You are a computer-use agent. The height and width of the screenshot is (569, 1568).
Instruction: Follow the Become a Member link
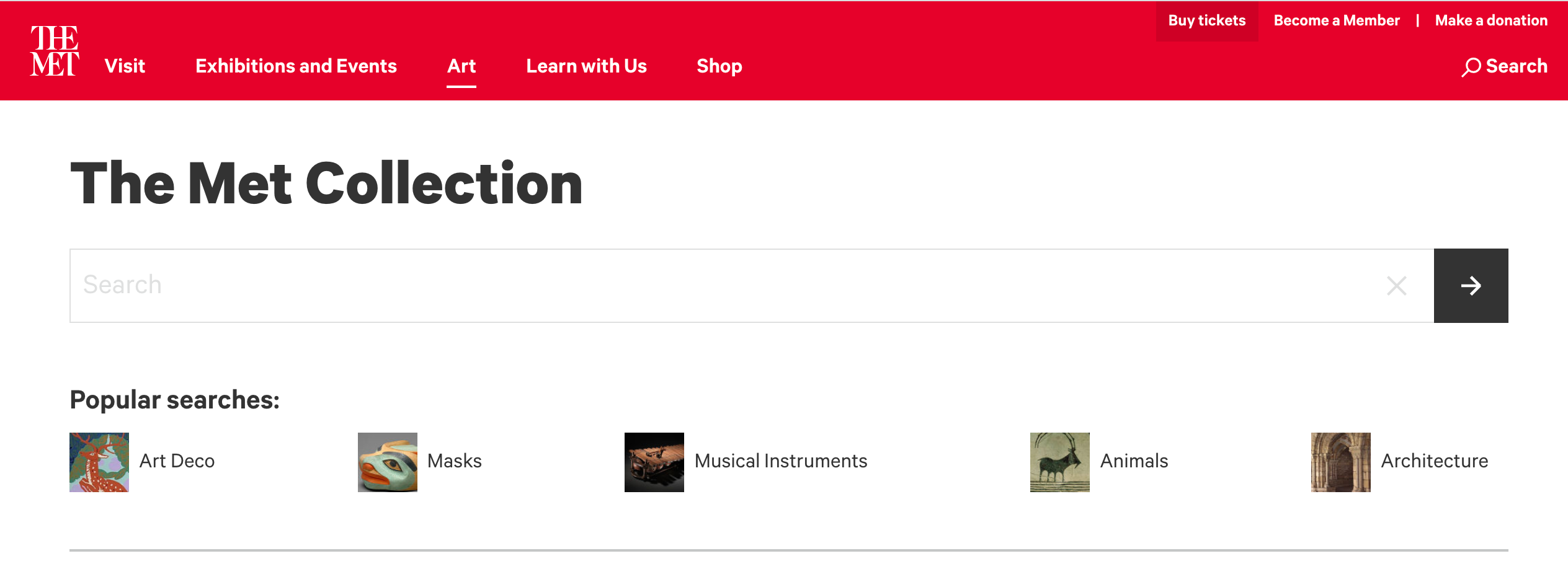1337,21
